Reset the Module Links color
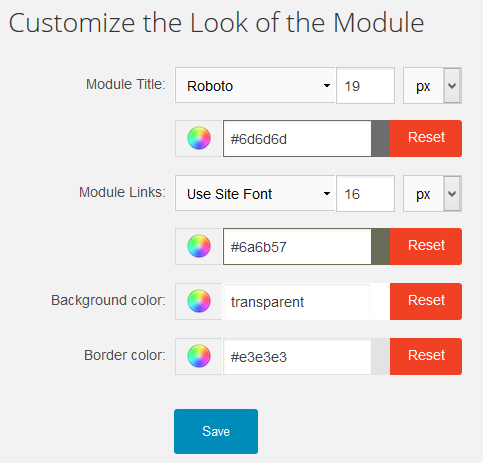This screenshot has width=483, height=463. click(426, 246)
